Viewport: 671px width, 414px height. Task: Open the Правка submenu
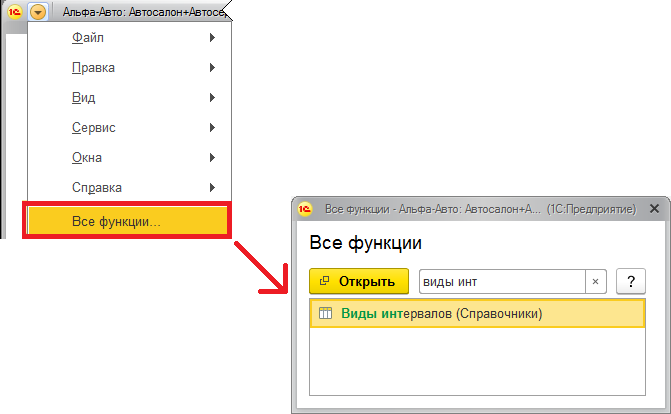tap(129, 68)
